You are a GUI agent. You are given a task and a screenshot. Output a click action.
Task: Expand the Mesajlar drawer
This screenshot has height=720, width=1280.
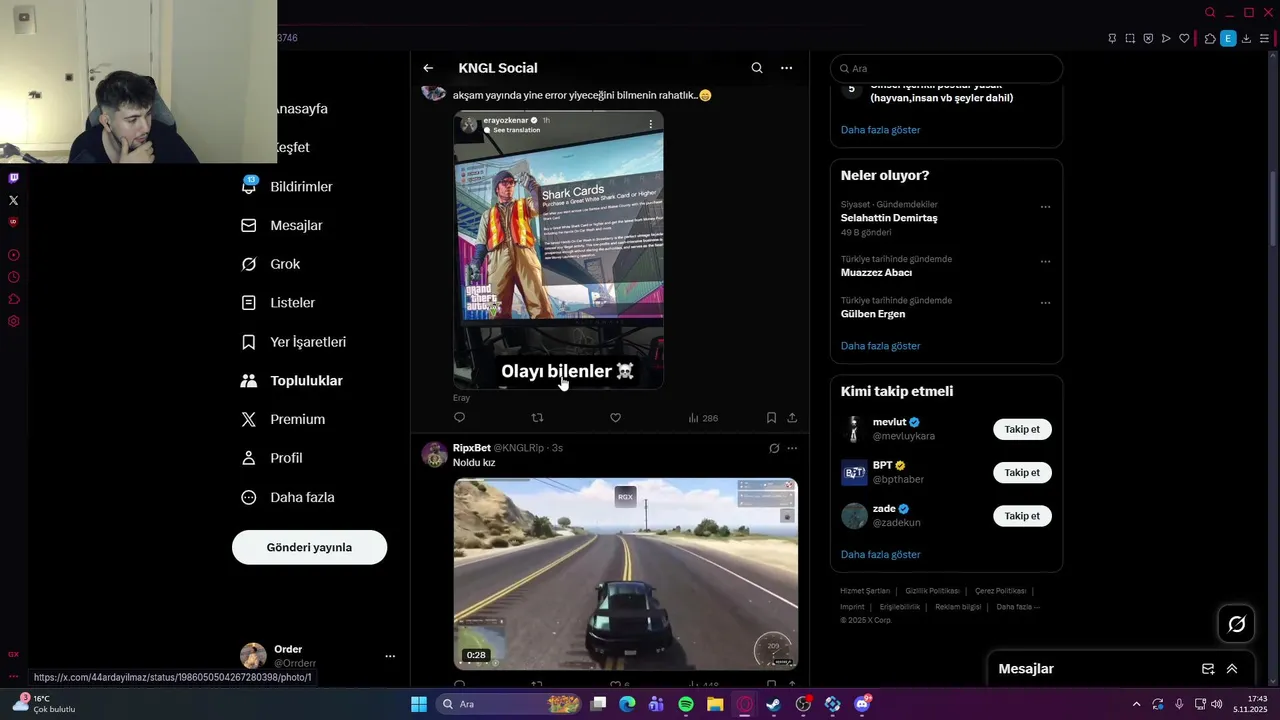pos(1232,669)
